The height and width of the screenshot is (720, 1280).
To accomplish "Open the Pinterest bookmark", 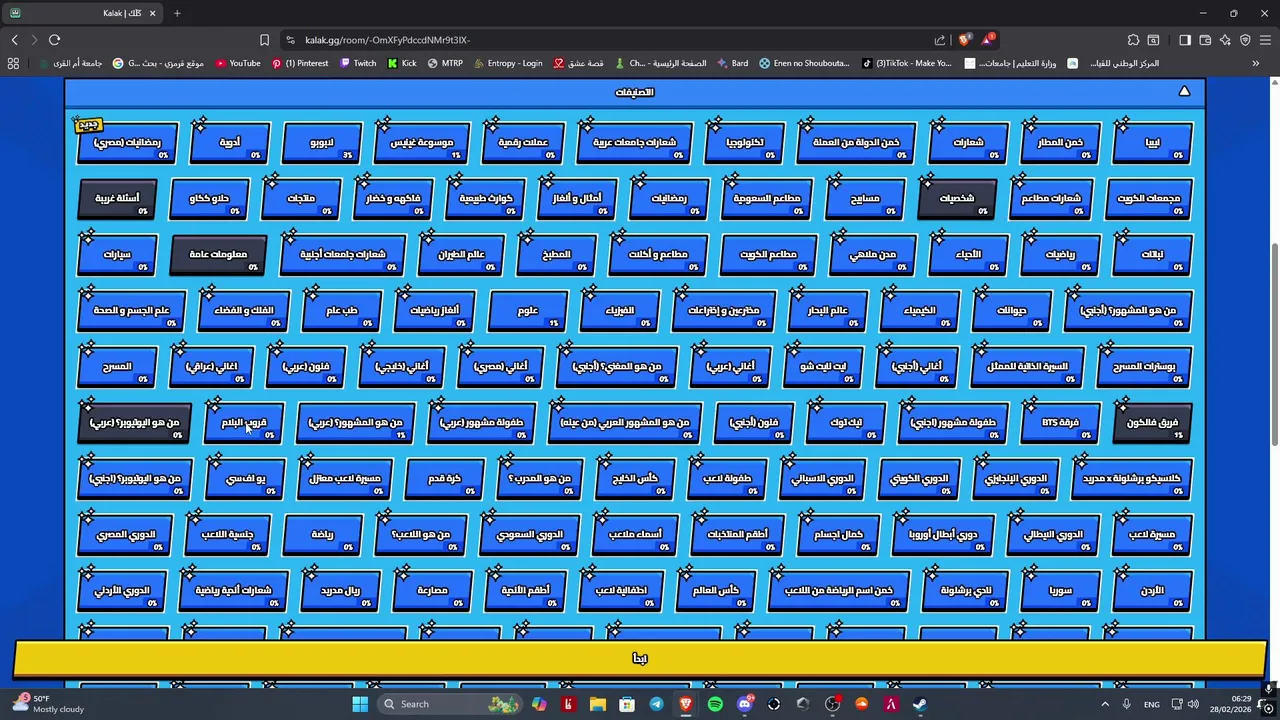I will click(300, 63).
